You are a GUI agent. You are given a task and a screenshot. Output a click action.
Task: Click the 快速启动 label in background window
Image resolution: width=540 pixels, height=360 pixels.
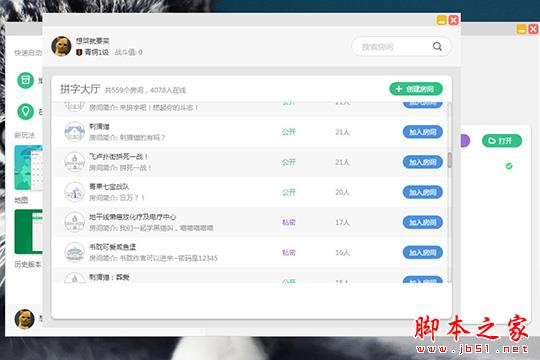(x=28, y=52)
